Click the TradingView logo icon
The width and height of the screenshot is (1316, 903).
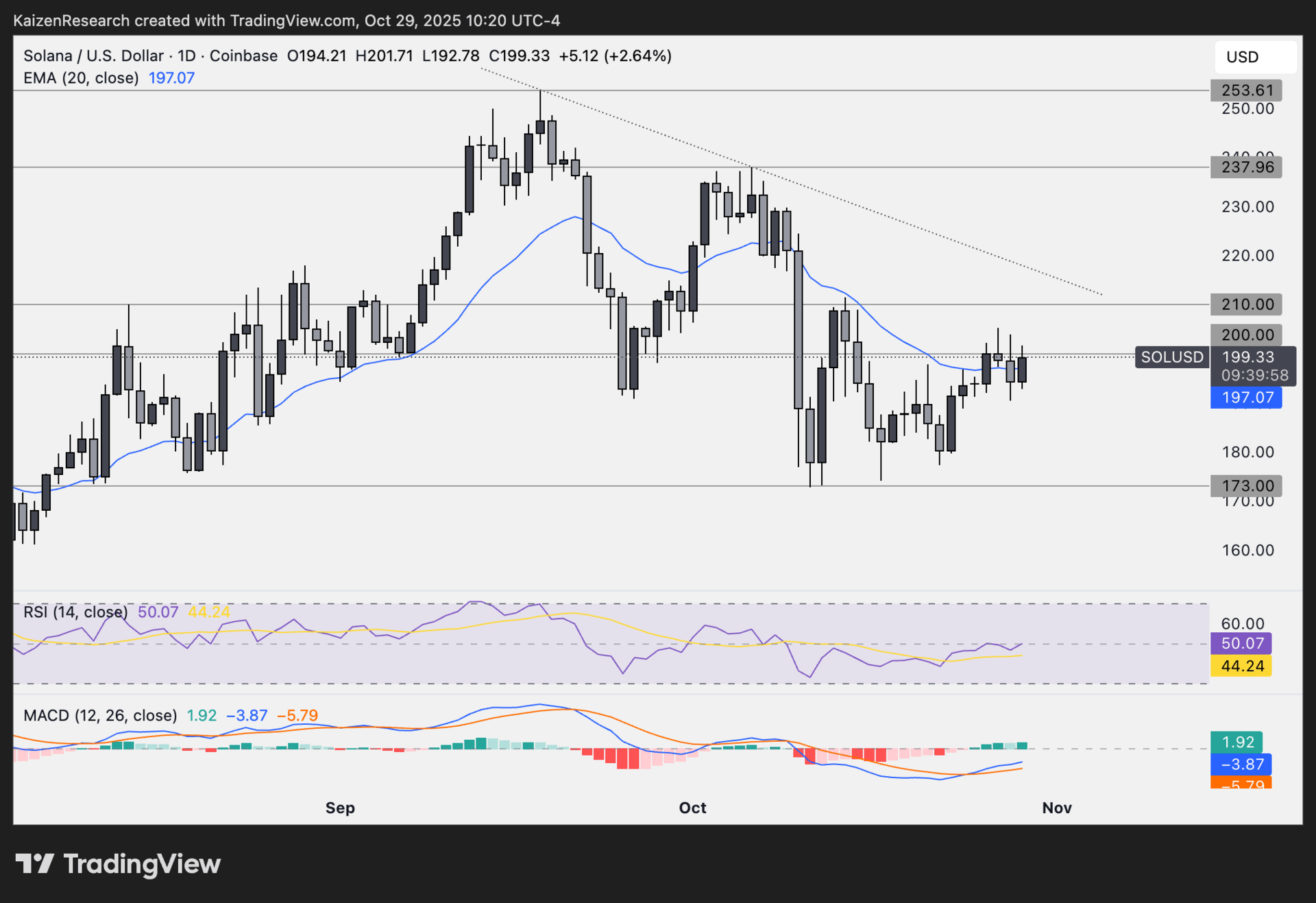pos(34,863)
